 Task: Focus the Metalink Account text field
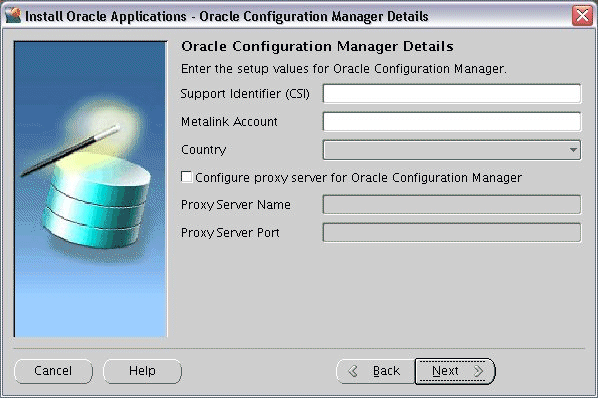452,122
